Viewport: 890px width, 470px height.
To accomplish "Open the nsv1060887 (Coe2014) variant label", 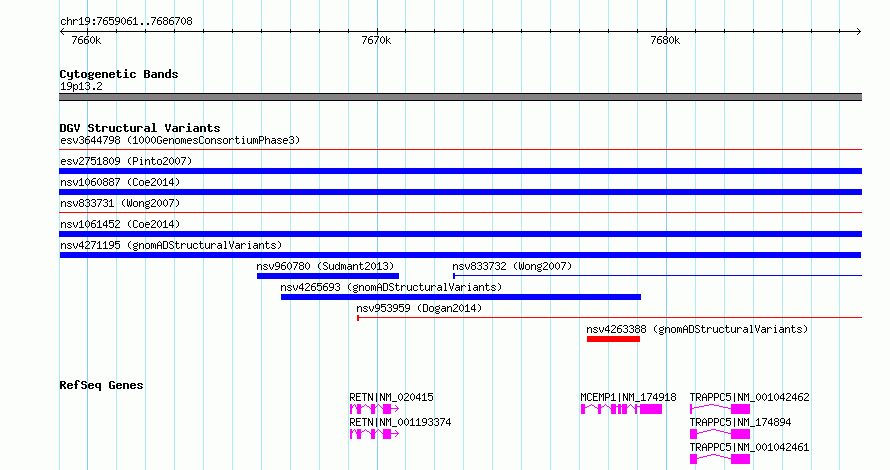I will click(x=120, y=182).
